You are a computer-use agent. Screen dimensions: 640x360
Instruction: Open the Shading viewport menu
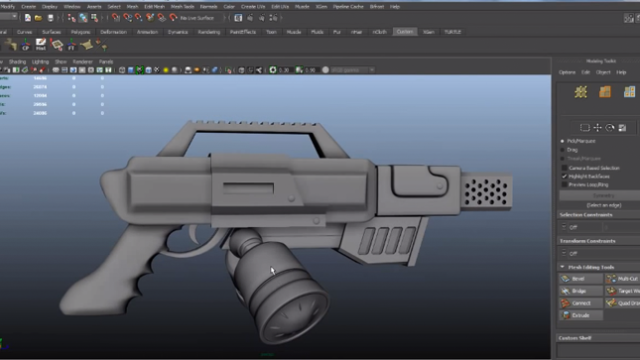[17, 62]
